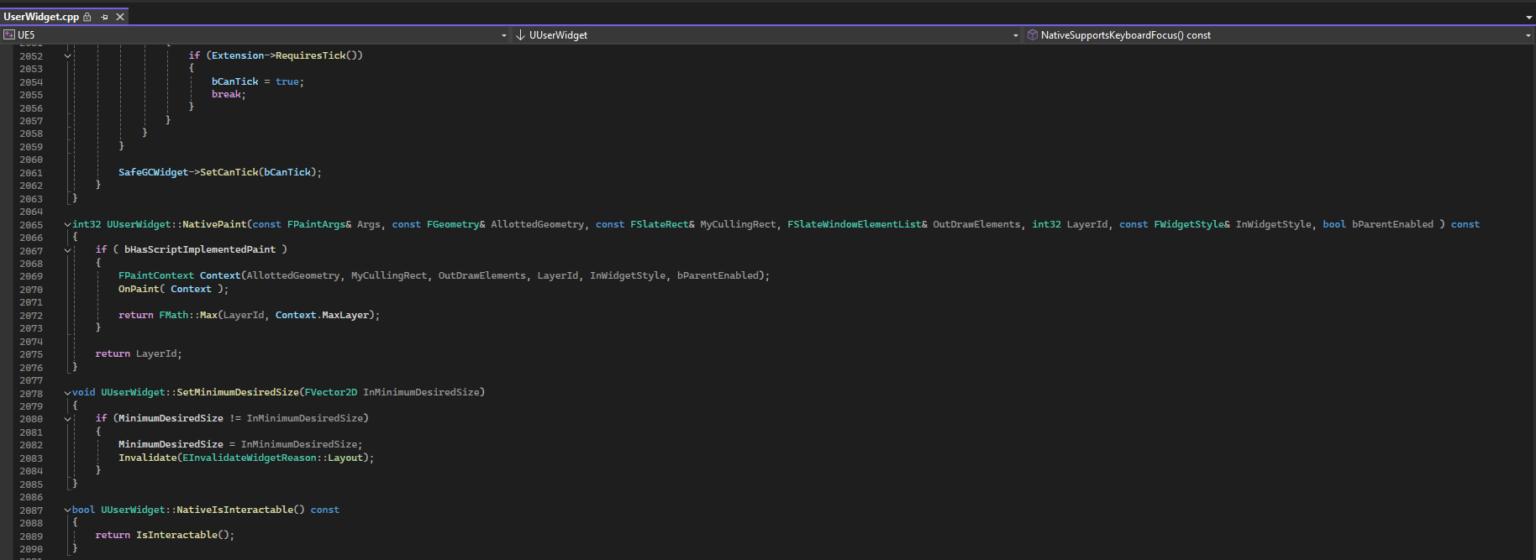Screen dimensions: 1536x560
Task: Collapse the if MinimumDesiredSize != block
Action: [68, 418]
